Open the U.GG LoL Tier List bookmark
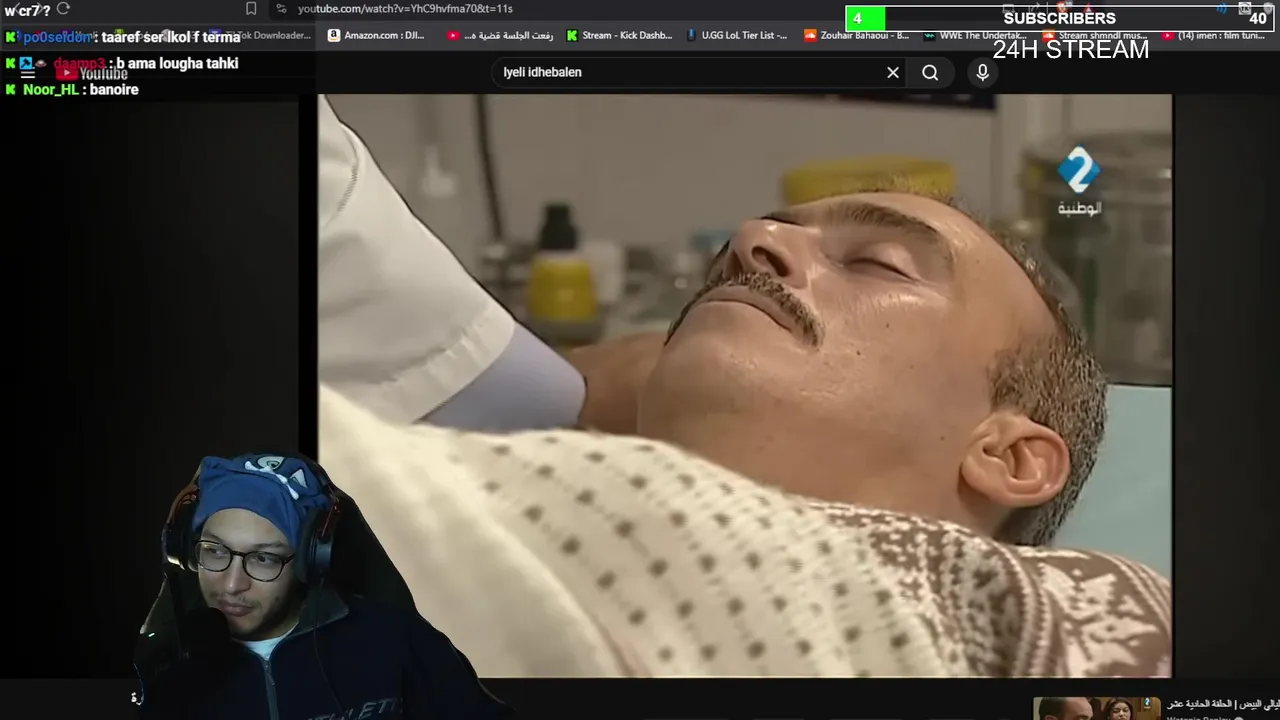1280x720 pixels. tap(737, 35)
